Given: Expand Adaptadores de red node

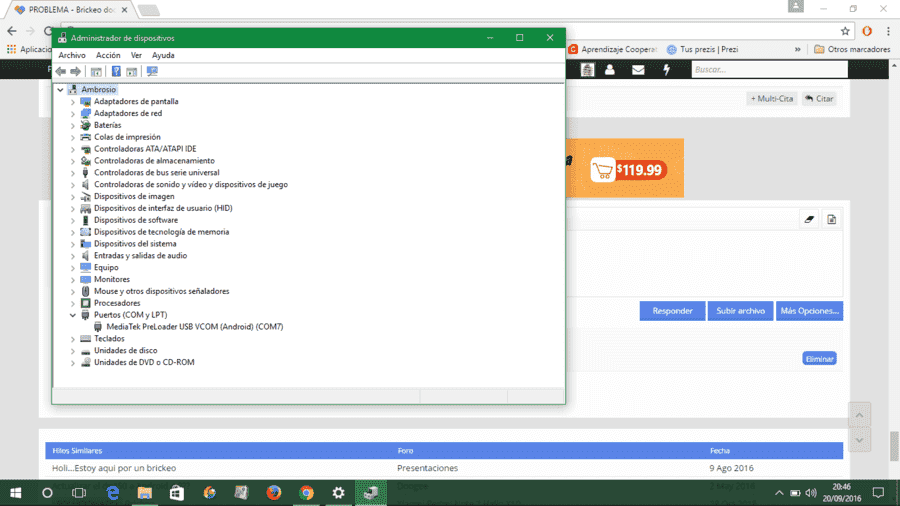Looking at the screenshot, I should point(73,114).
